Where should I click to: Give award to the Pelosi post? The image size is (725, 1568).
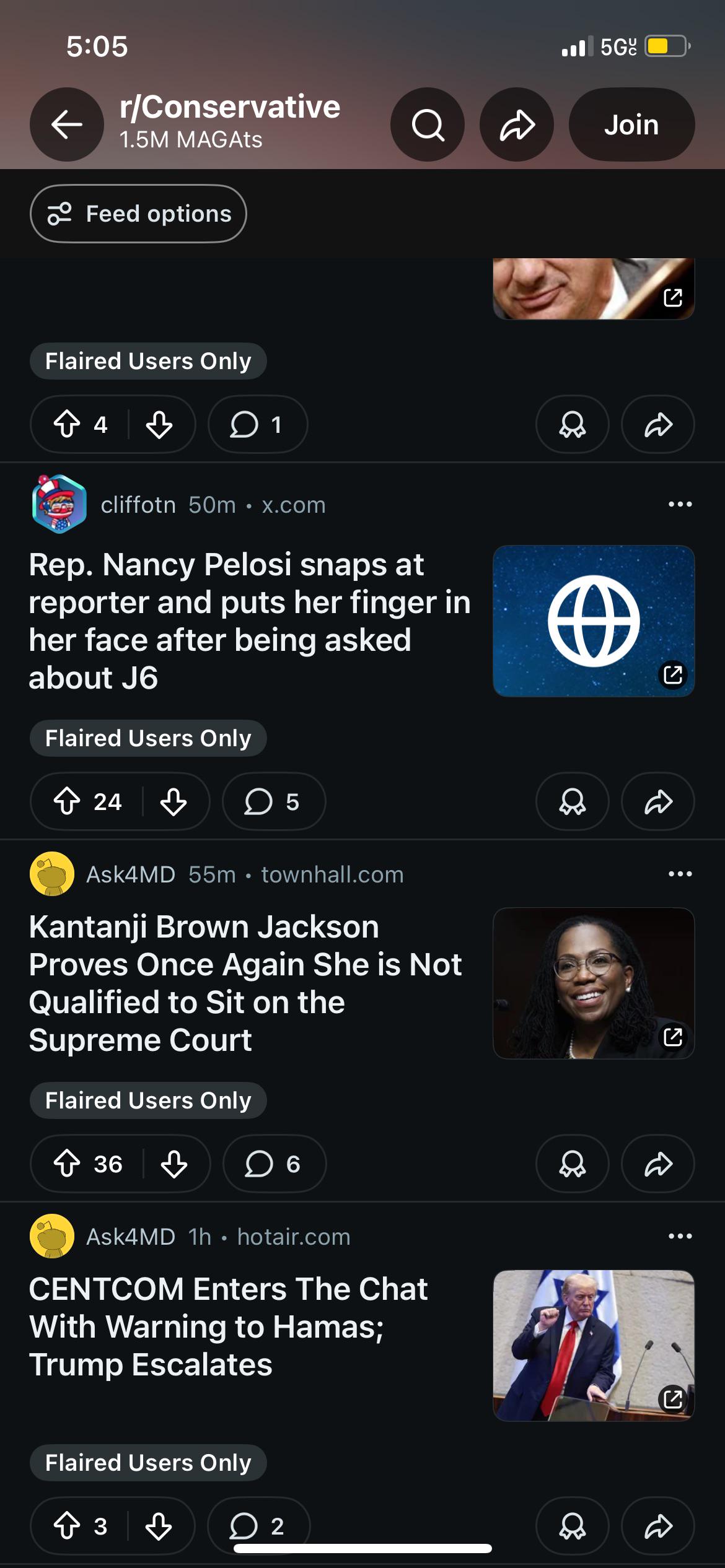(572, 802)
